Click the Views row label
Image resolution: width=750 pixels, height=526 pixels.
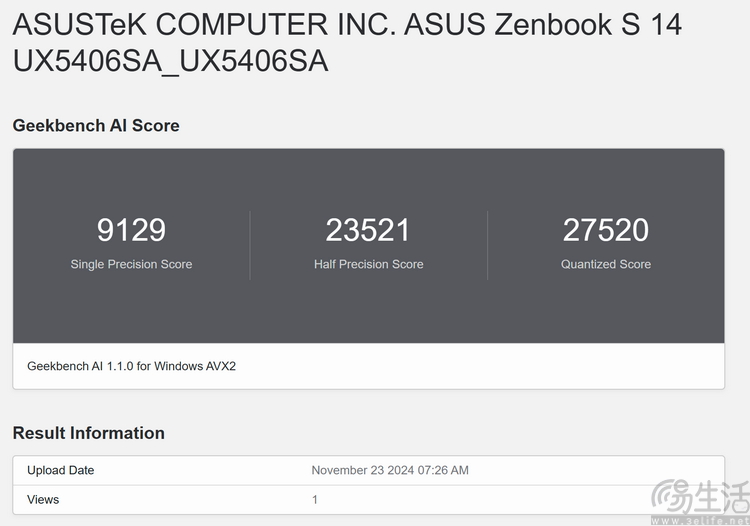tap(43, 500)
